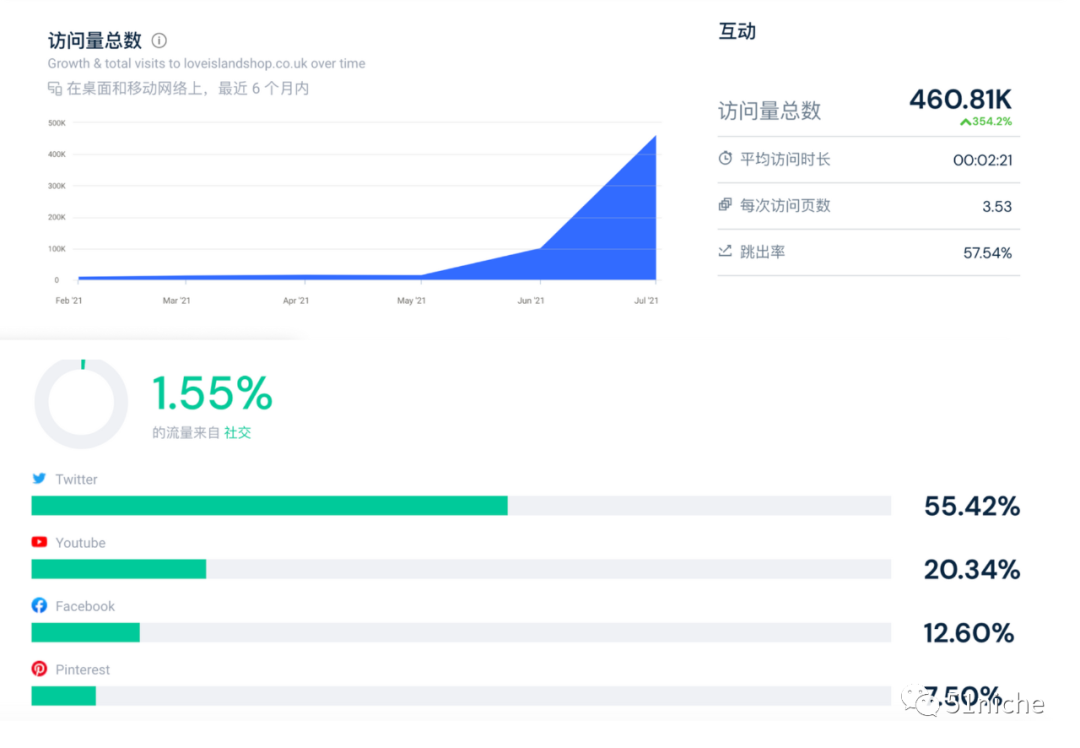
Task: Select the Facebook icon
Action: (x=39, y=606)
